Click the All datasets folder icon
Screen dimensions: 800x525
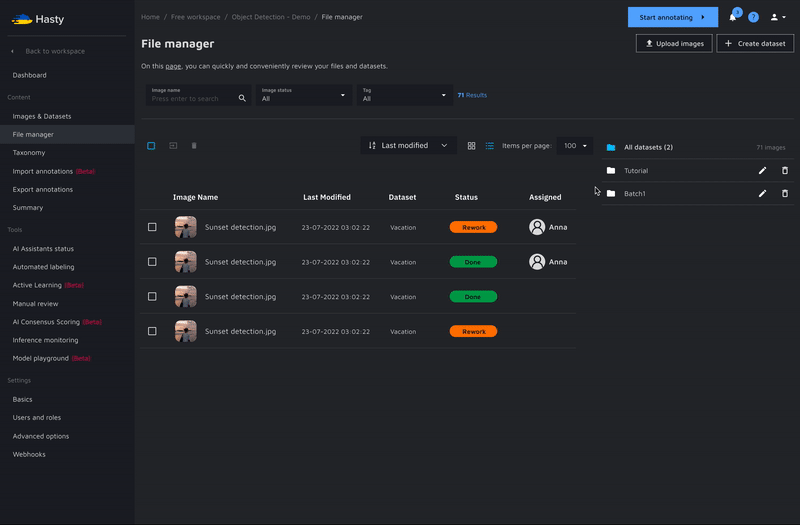(x=611, y=147)
